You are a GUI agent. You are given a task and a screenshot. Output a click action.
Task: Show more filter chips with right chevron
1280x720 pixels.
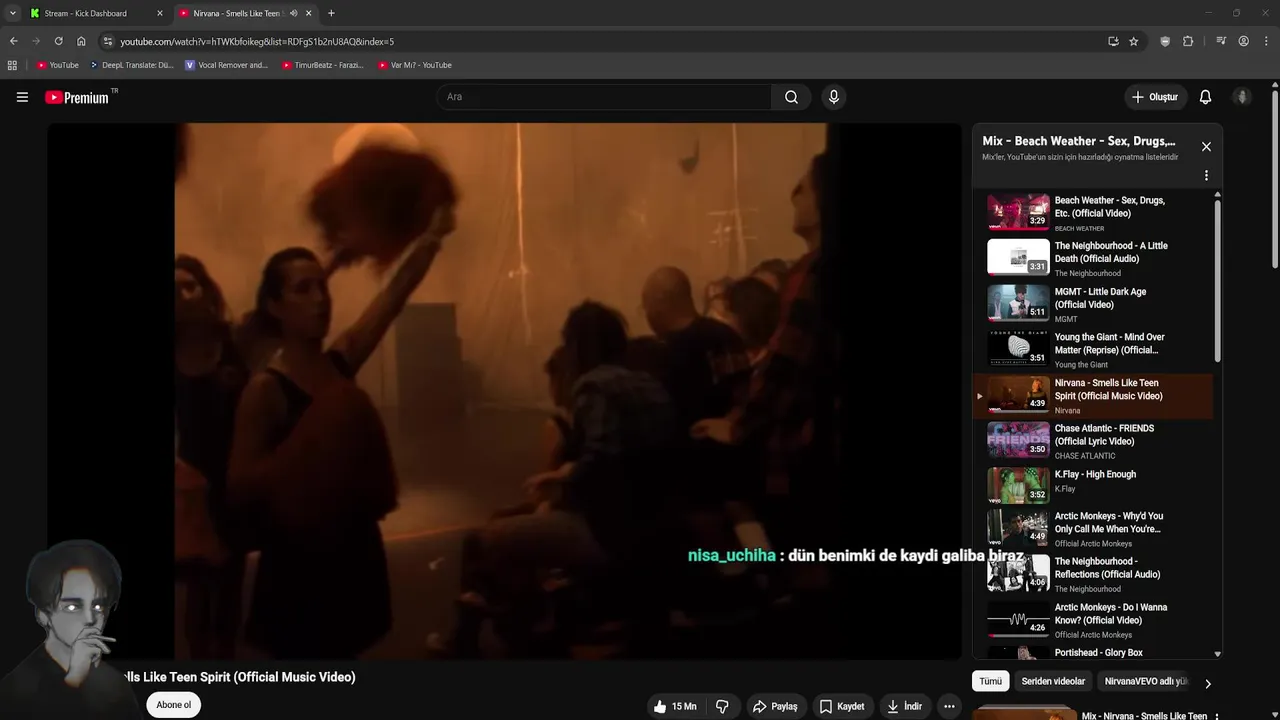tap(1207, 684)
